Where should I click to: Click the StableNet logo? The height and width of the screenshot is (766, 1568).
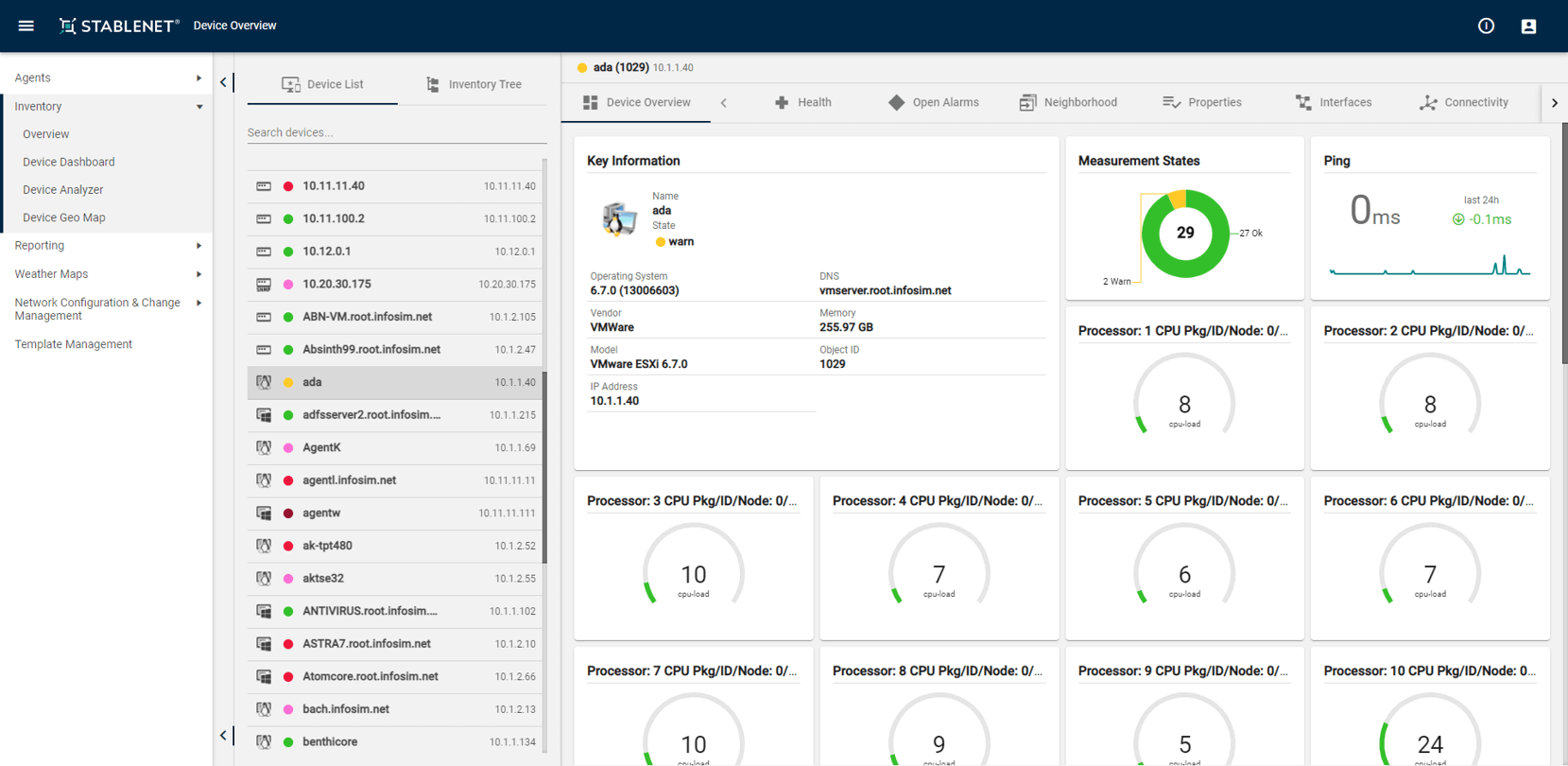(x=119, y=26)
